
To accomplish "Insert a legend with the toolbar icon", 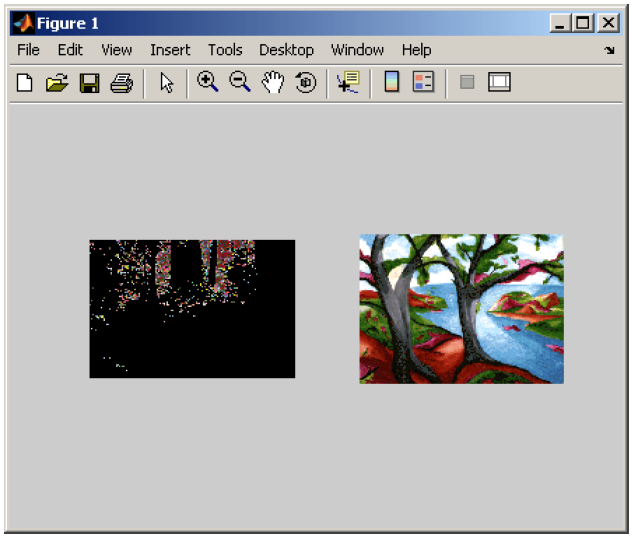I will [423, 82].
